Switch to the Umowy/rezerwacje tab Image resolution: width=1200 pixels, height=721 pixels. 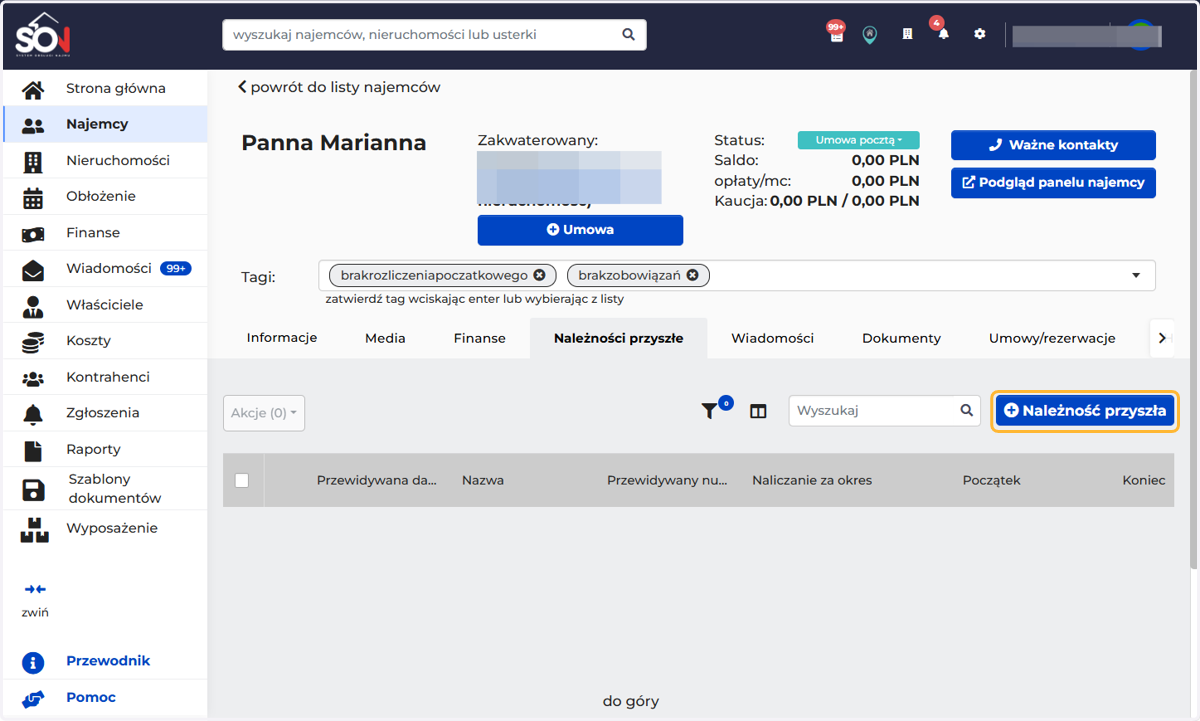tap(1052, 338)
